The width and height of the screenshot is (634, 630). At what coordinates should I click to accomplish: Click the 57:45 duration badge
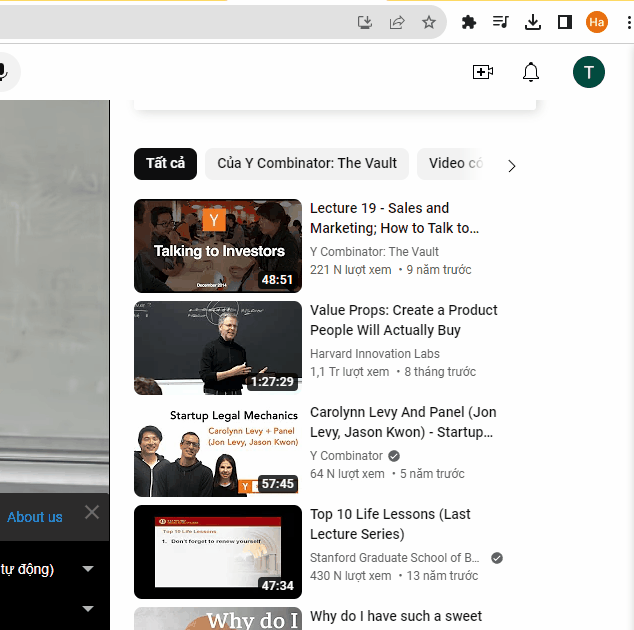point(277,484)
